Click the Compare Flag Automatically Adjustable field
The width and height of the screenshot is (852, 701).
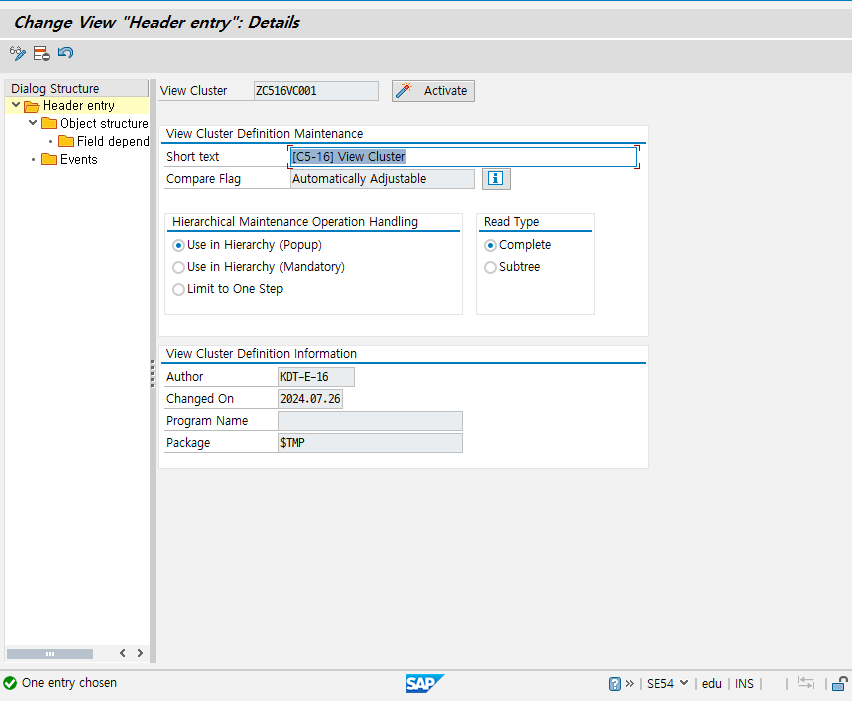(x=383, y=179)
